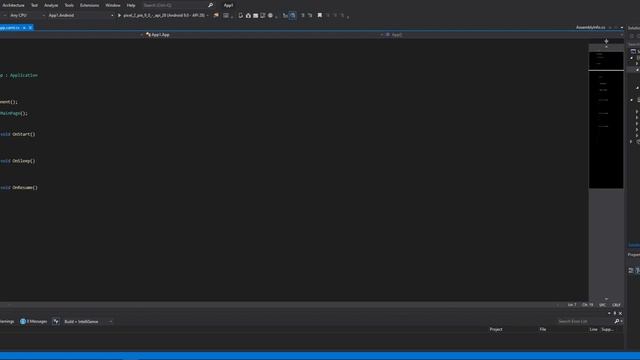The image size is (640, 360).
Task: Start debugging on the pixel_2 Android emulator
Action: pyautogui.click(x=161, y=16)
